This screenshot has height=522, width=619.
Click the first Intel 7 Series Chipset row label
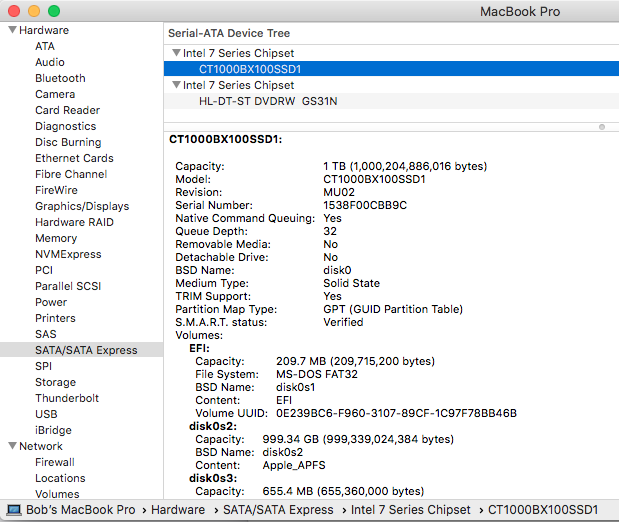click(238, 53)
